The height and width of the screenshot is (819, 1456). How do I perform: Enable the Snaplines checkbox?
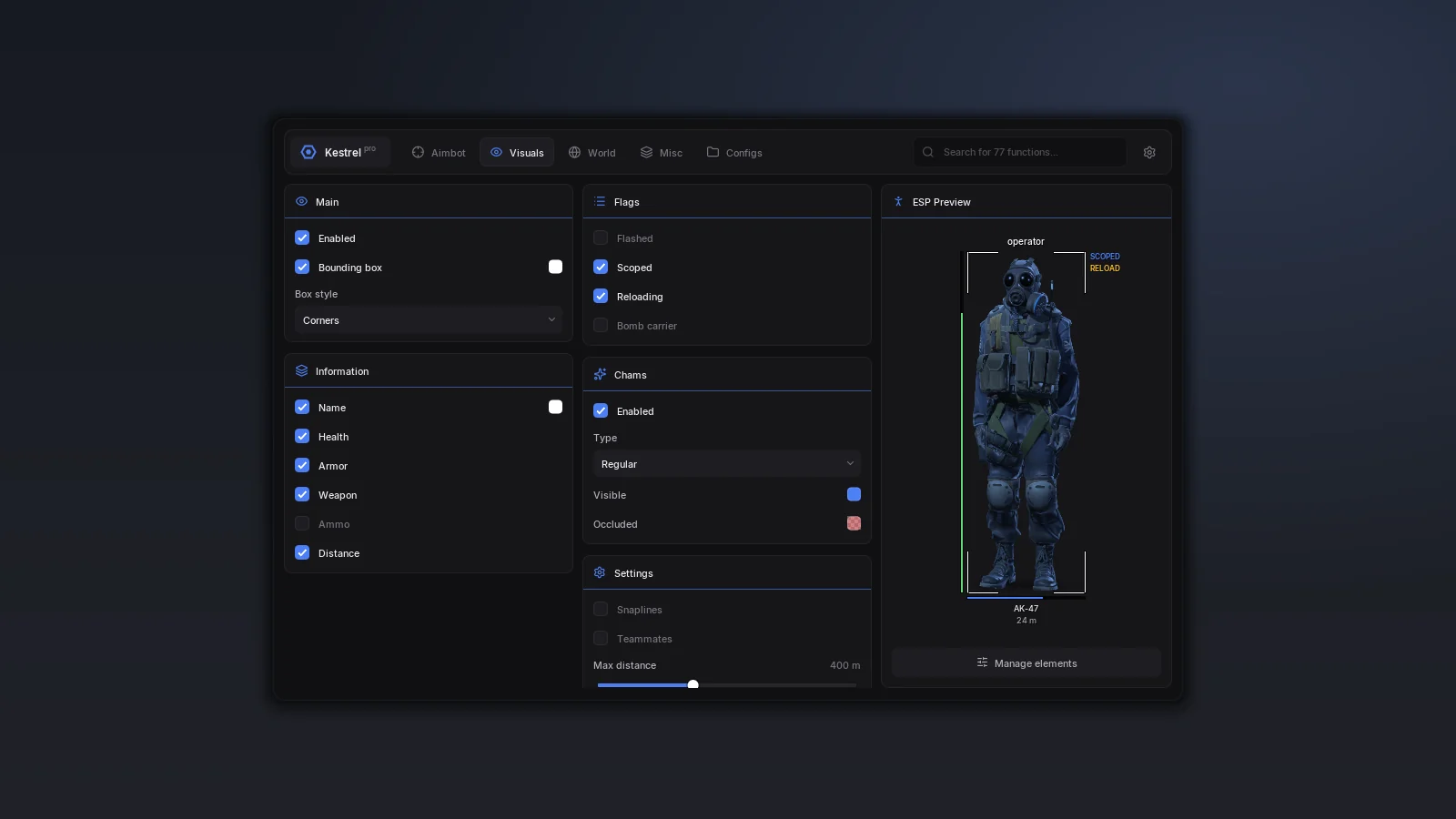pyautogui.click(x=601, y=609)
